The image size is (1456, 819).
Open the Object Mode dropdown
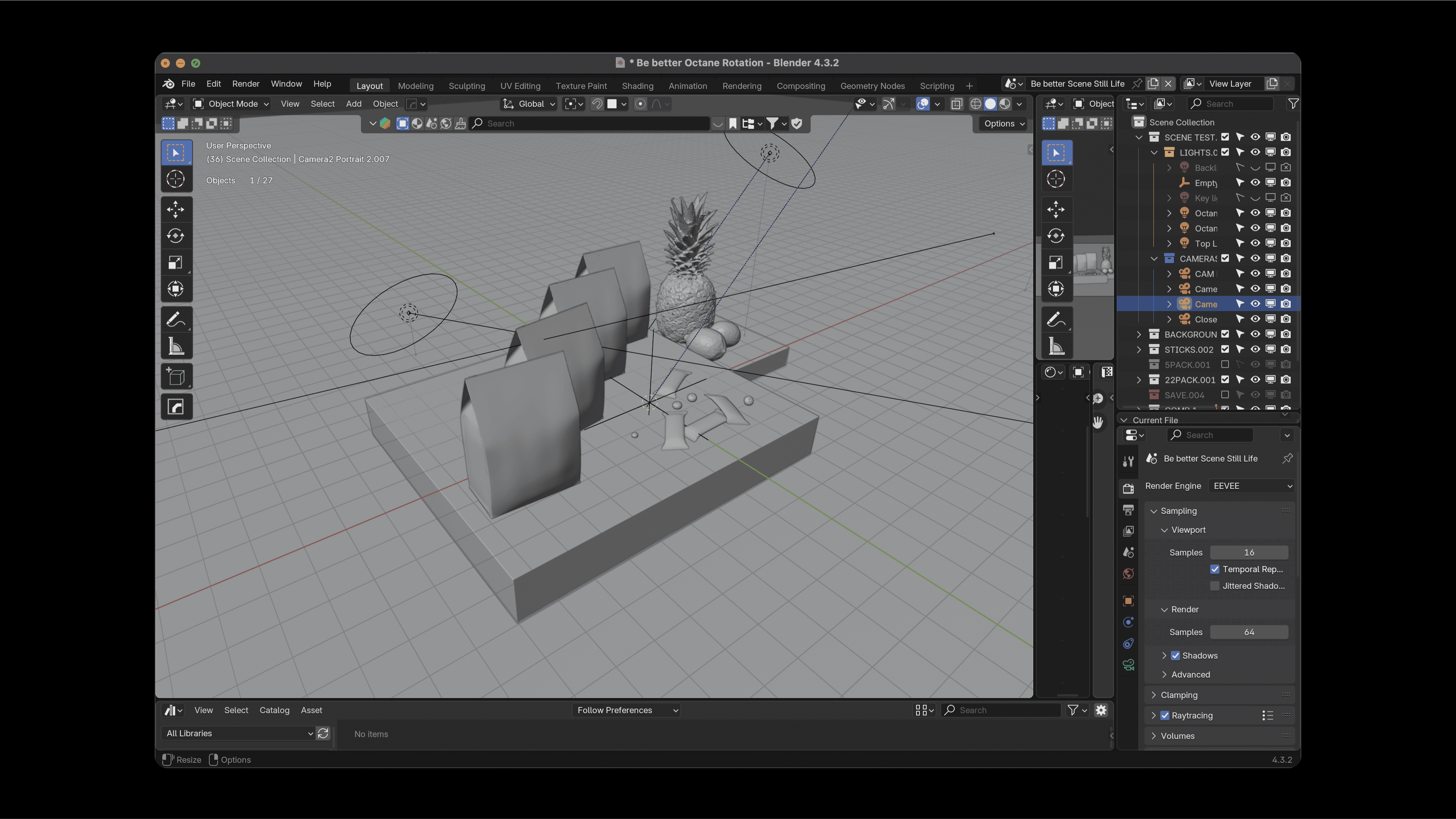231,104
